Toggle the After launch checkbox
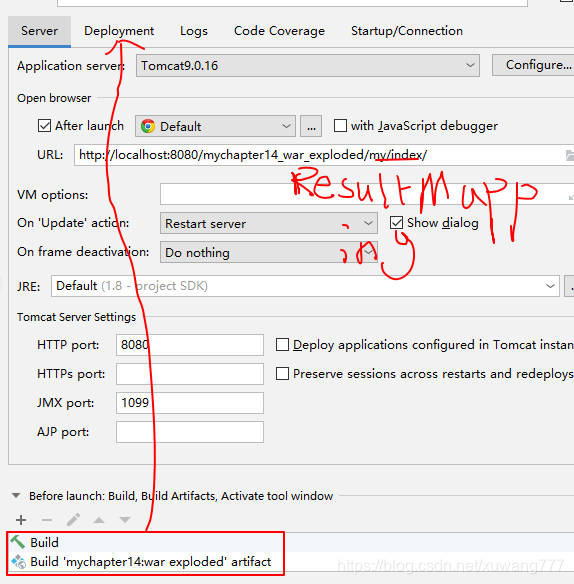The height and width of the screenshot is (584, 574). (44, 126)
